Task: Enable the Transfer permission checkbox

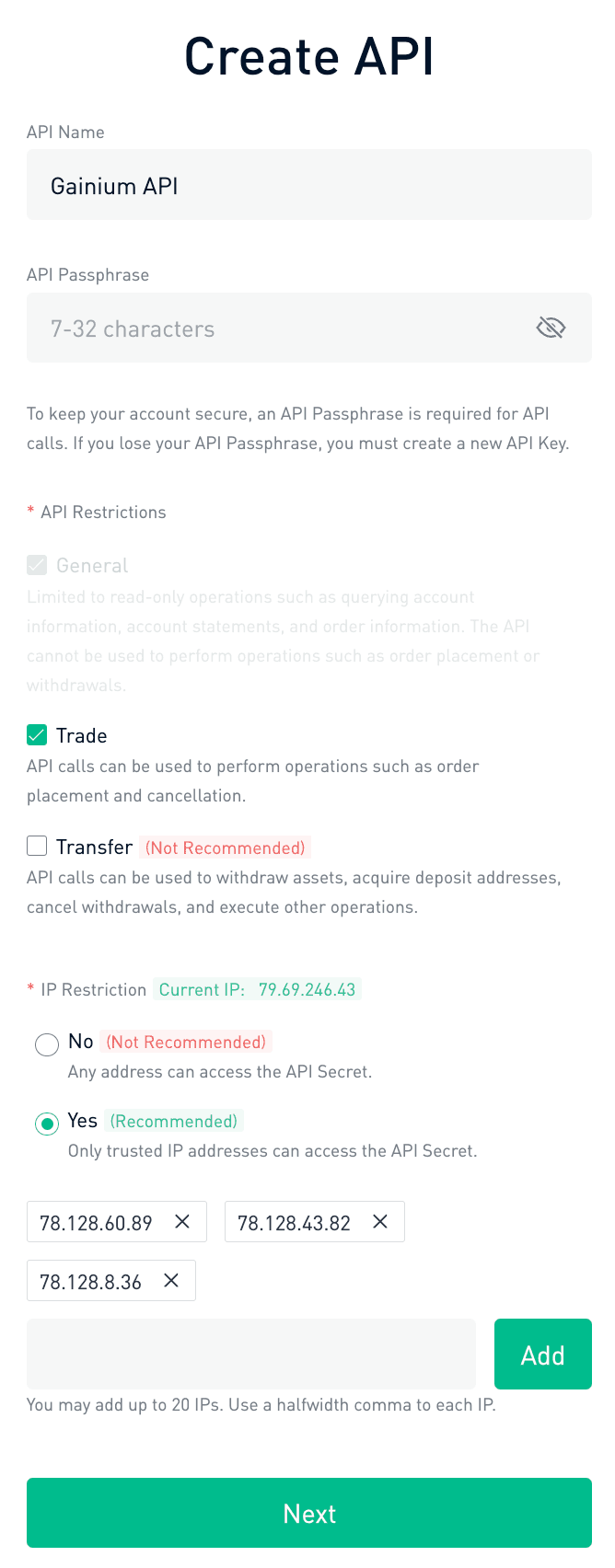Action: click(x=37, y=846)
